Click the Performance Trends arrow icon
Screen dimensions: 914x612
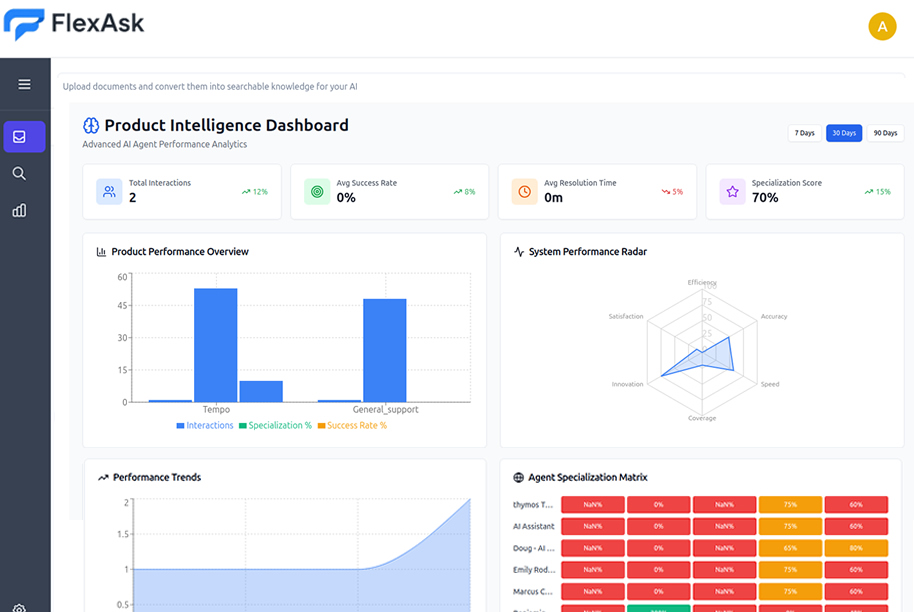(x=103, y=477)
